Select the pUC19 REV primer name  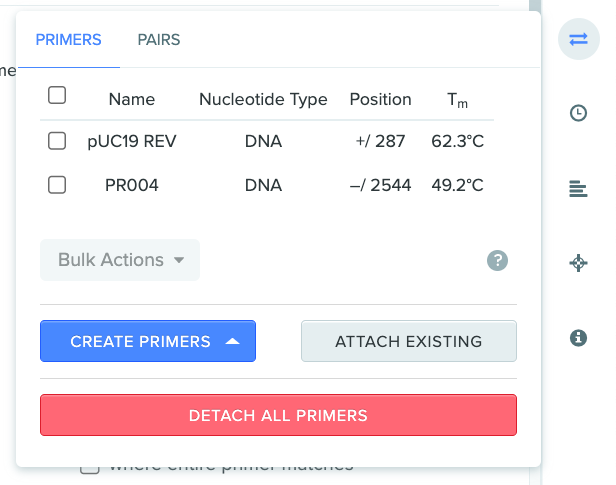[x=132, y=141]
